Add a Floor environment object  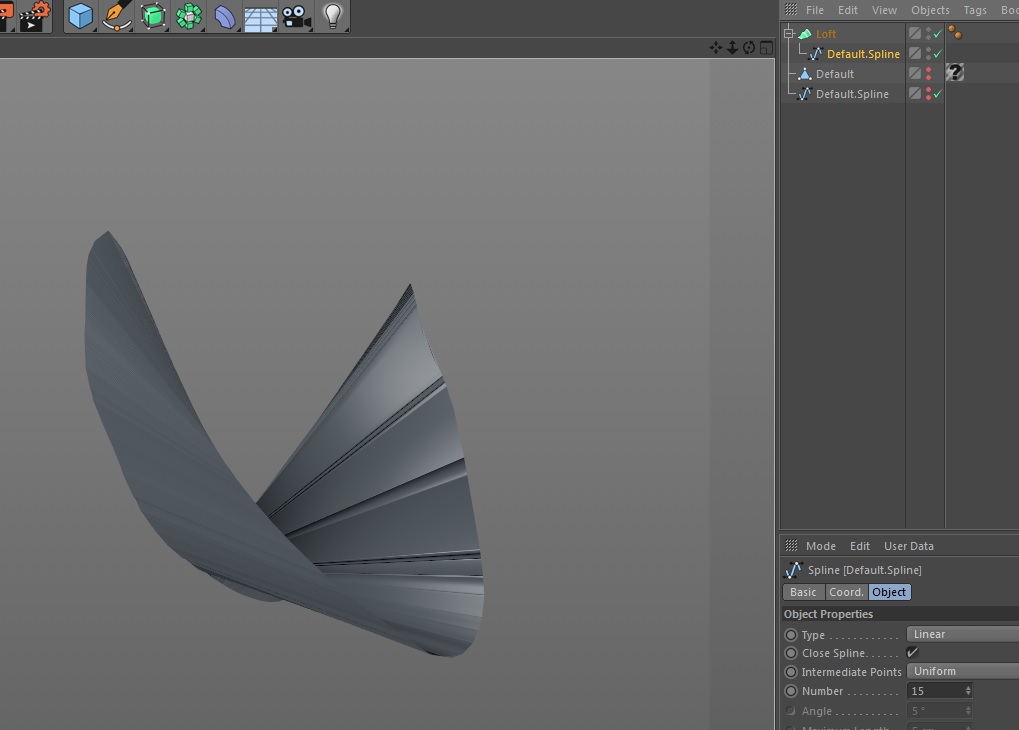pos(260,17)
